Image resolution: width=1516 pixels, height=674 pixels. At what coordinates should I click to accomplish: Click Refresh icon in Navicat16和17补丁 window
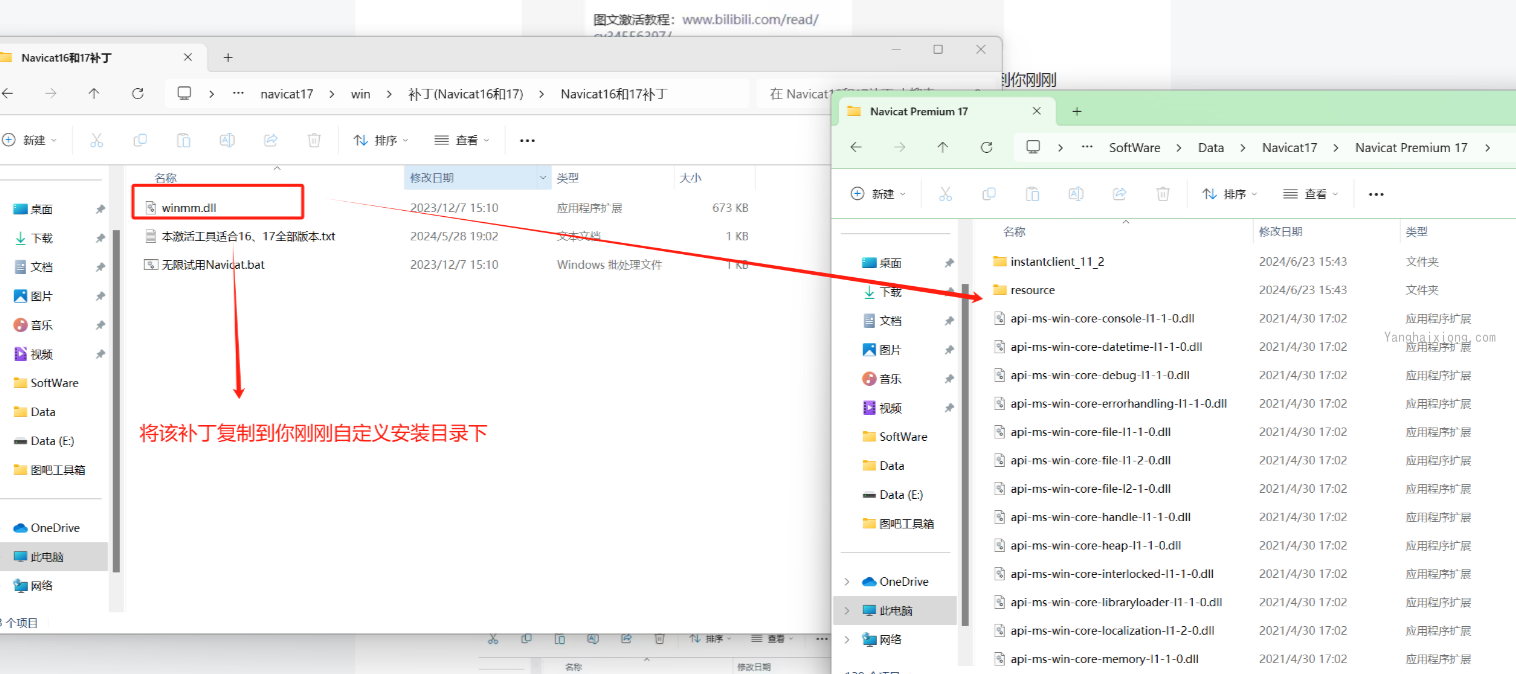(x=138, y=93)
